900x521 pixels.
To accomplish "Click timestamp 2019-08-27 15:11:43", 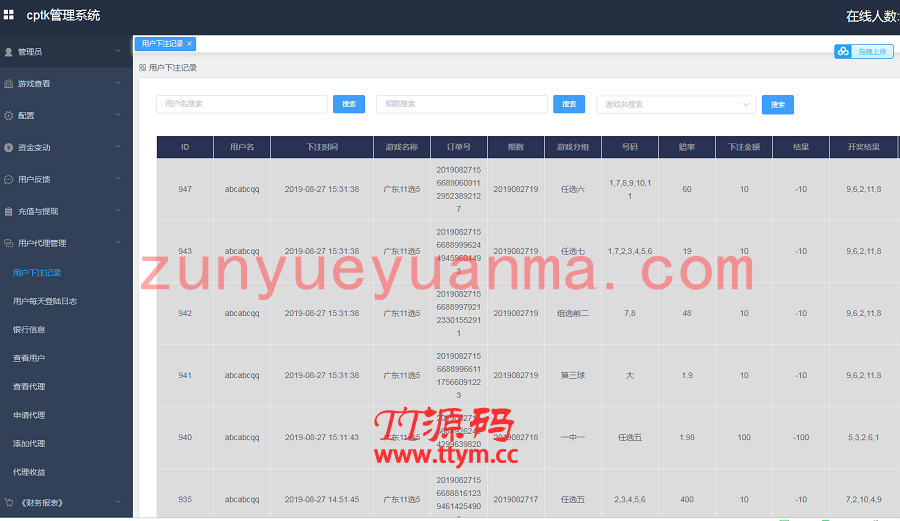I will coord(321,437).
